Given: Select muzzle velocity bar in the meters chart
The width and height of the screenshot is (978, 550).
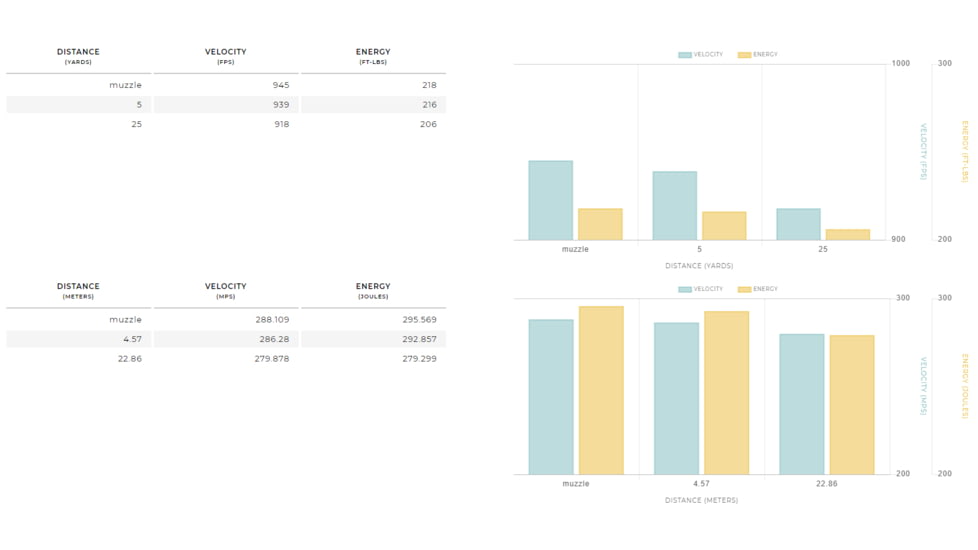Looking at the screenshot, I should pyautogui.click(x=551, y=397).
